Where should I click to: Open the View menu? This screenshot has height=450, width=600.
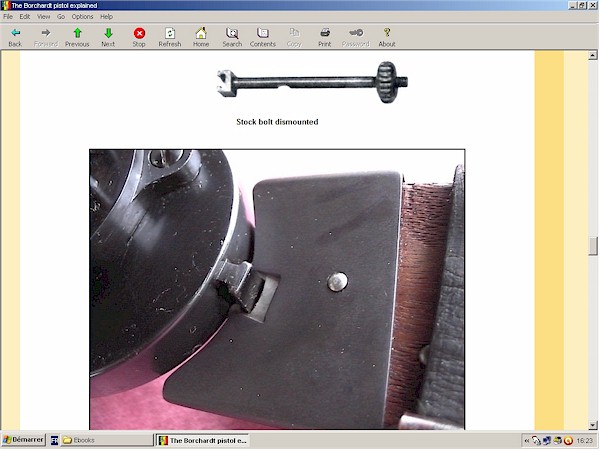pos(44,16)
